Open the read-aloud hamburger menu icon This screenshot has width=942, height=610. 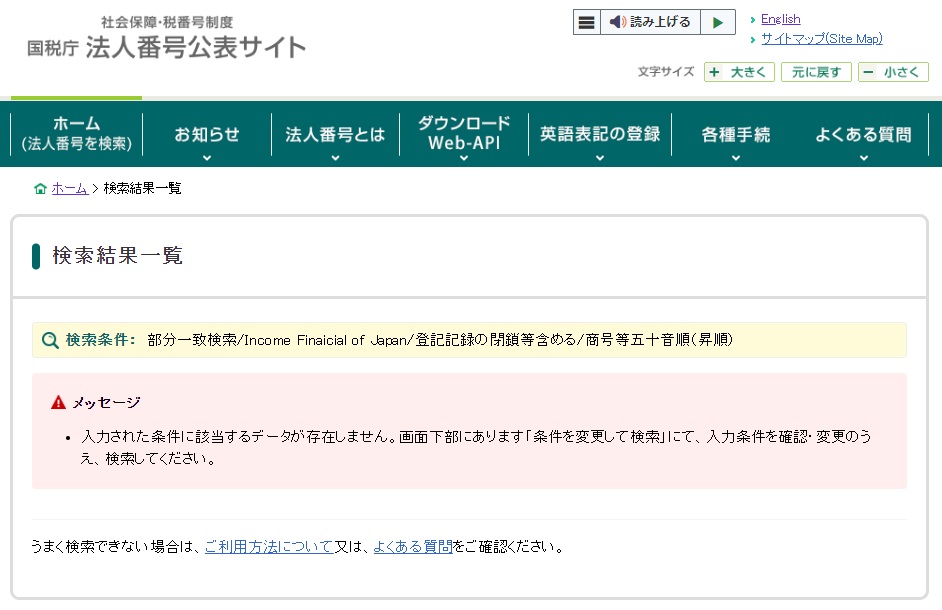[586, 22]
